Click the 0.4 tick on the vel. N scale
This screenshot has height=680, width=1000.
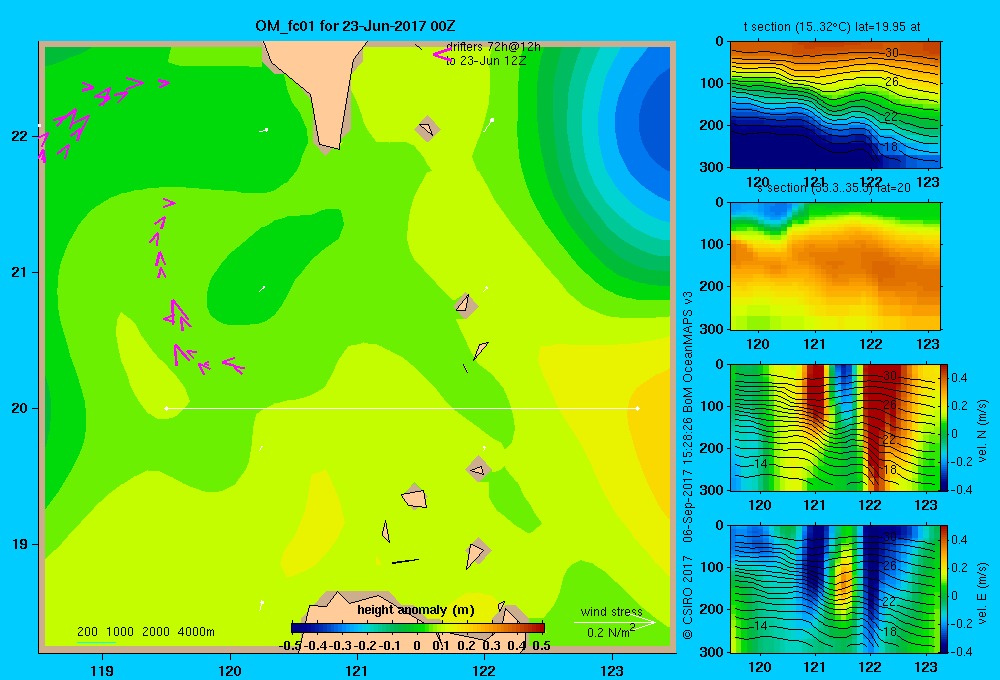click(959, 378)
